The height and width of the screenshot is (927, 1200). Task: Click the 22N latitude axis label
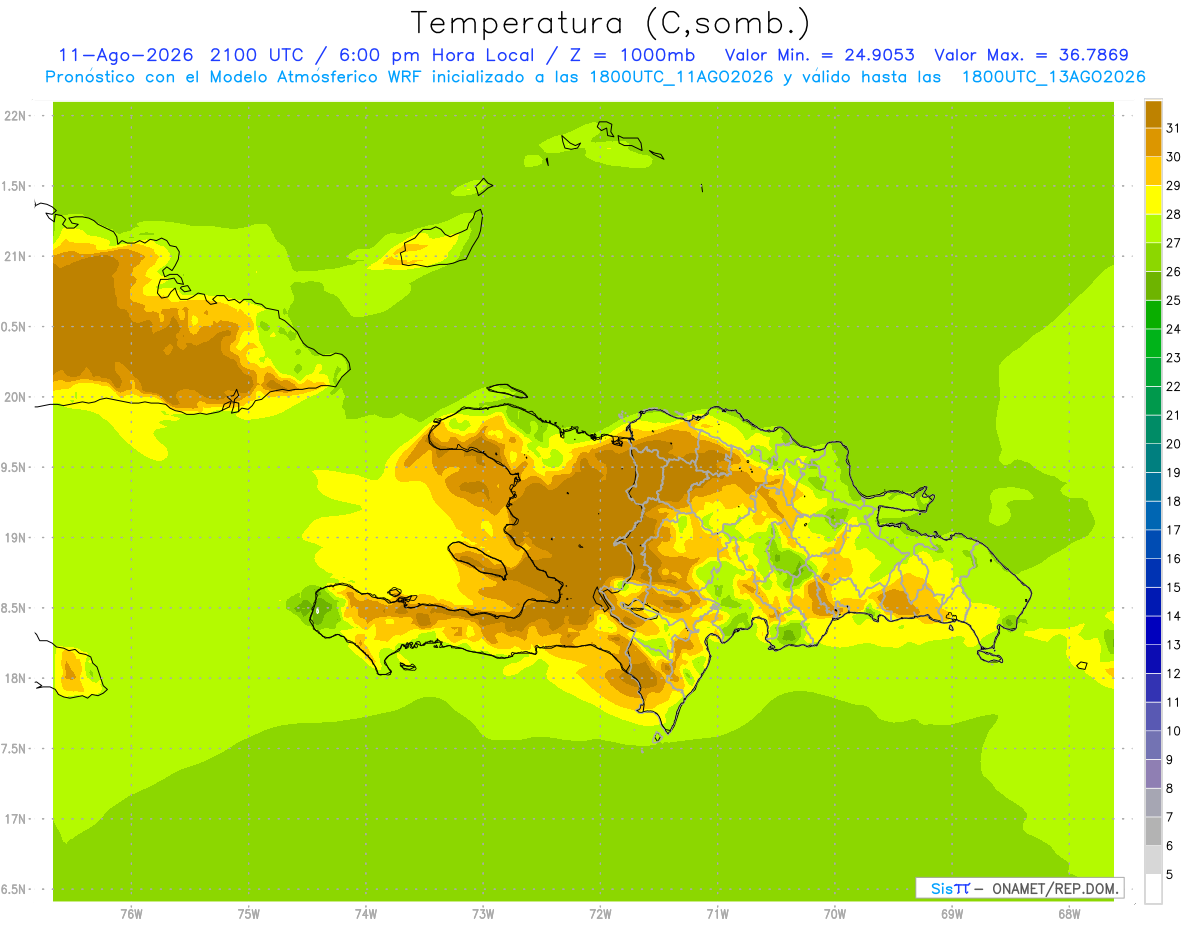[16, 116]
